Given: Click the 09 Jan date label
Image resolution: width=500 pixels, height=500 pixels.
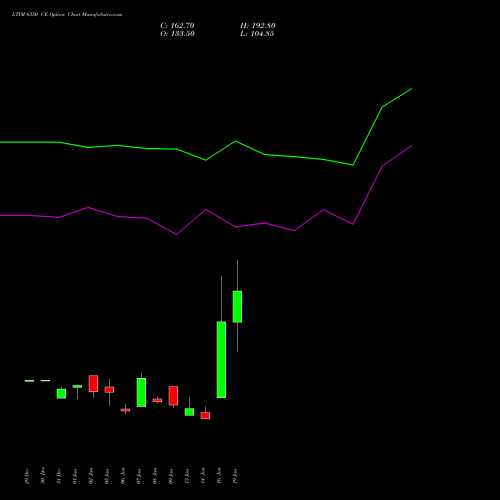Looking at the screenshot, I should 171,476.
